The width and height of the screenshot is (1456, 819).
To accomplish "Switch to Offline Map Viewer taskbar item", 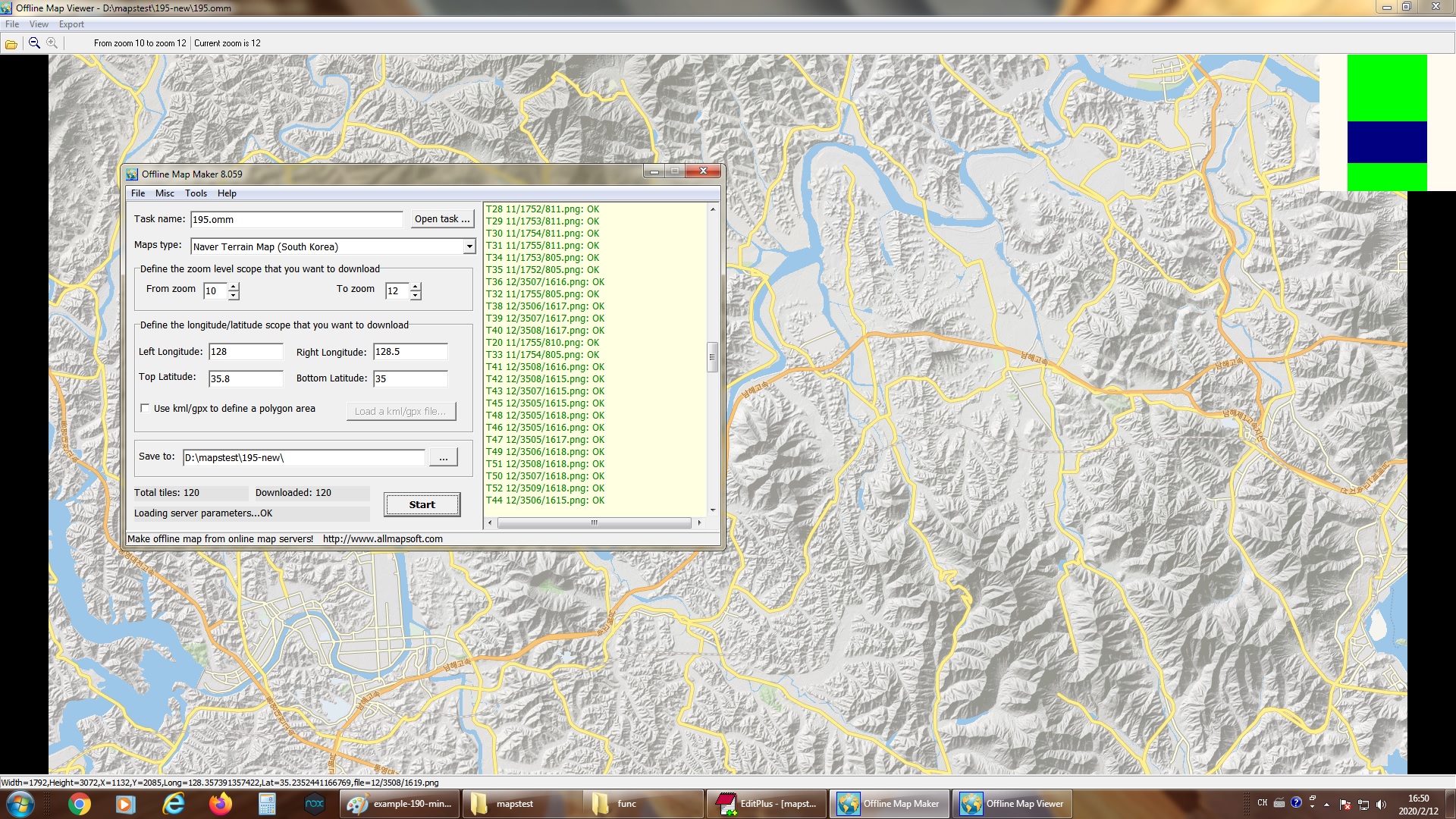I will (1013, 804).
